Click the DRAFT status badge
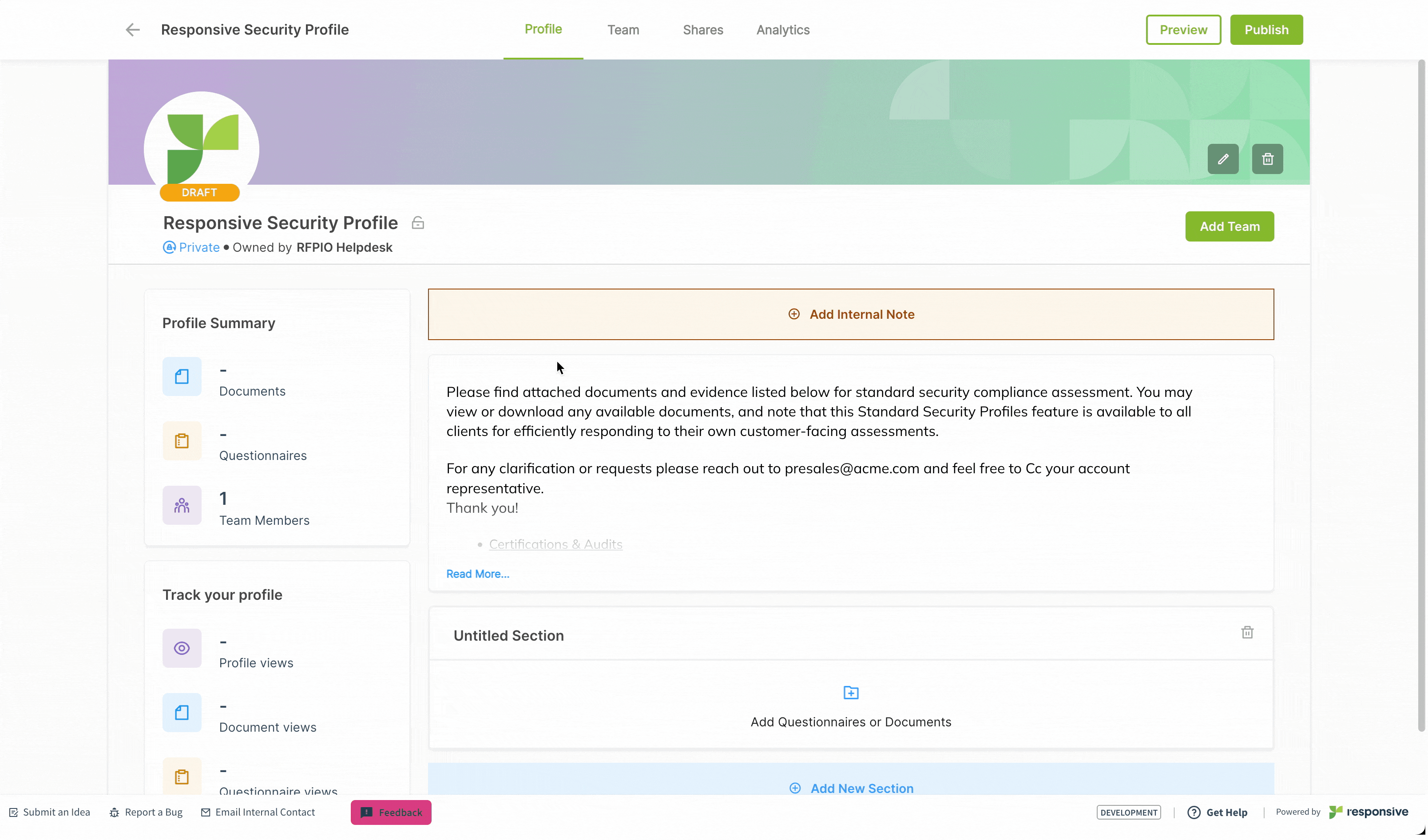This screenshot has height=840, width=1428. pyautogui.click(x=199, y=193)
